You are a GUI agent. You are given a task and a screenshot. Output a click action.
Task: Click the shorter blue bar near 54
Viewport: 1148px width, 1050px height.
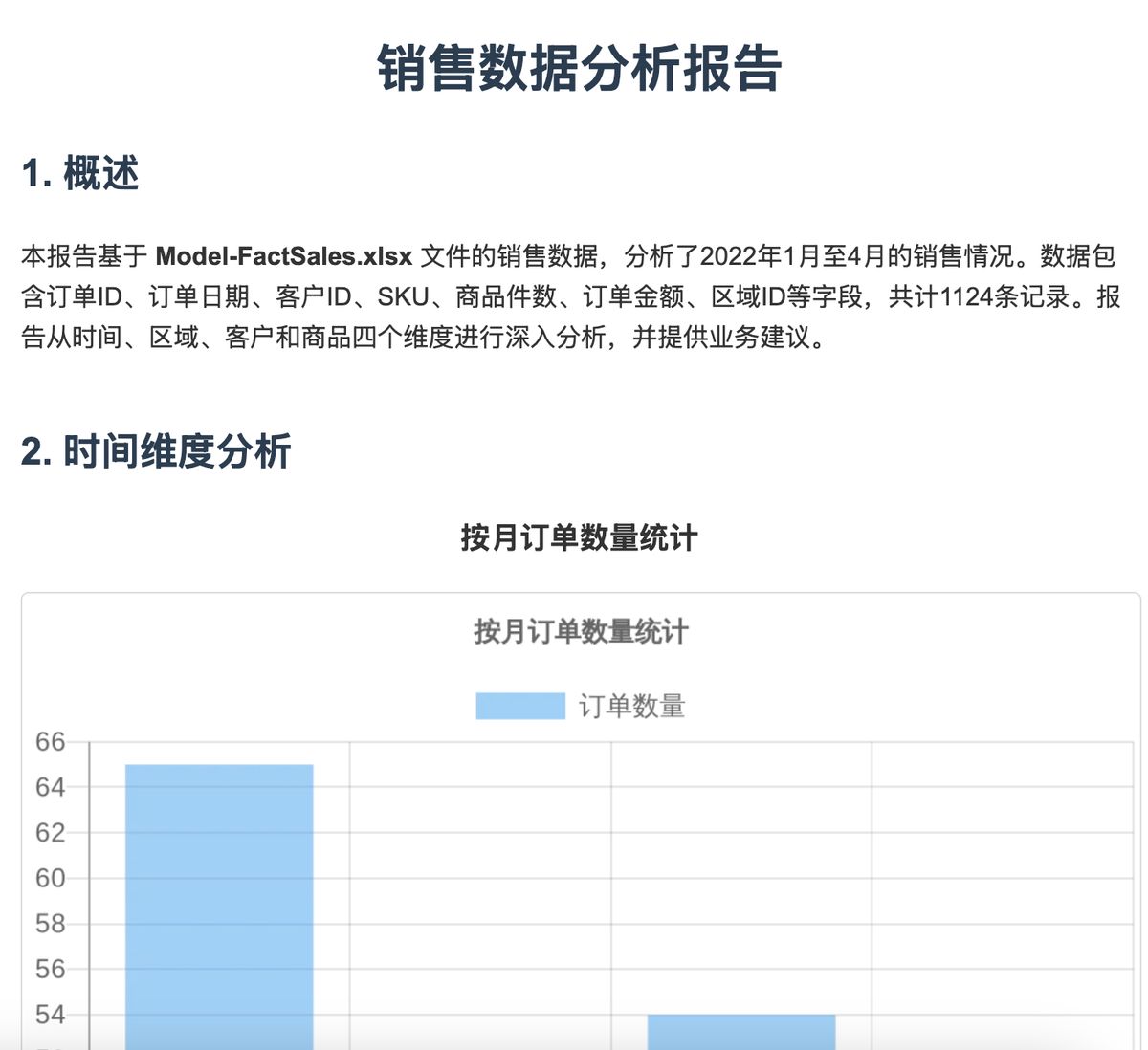click(741, 1031)
